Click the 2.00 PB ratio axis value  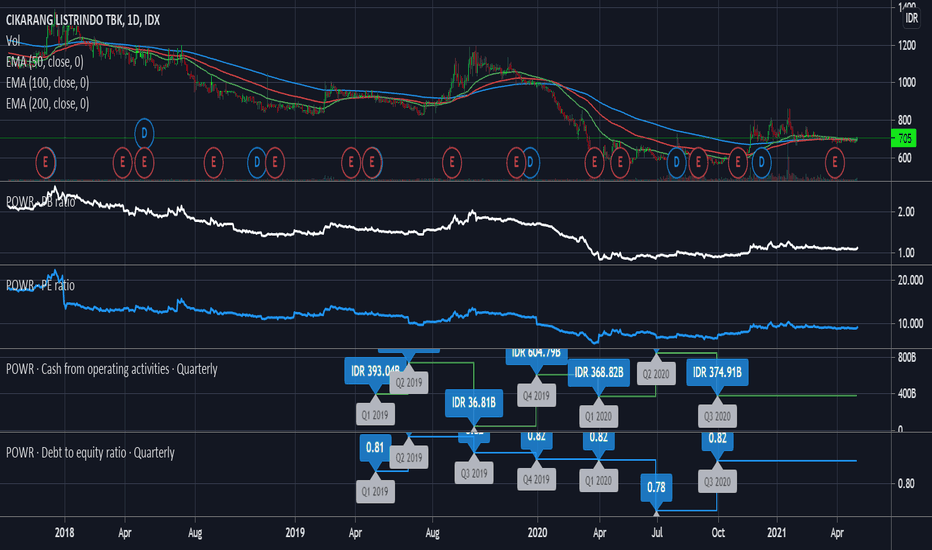tap(906, 212)
